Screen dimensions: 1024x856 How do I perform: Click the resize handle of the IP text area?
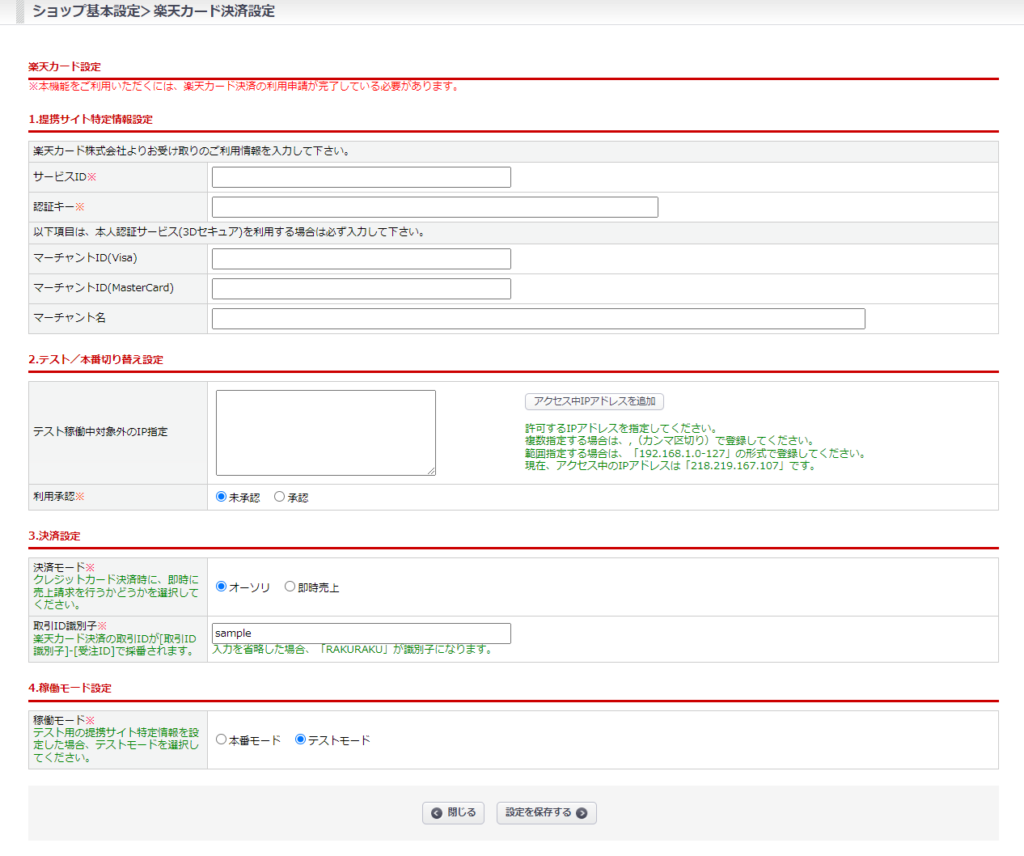pyautogui.click(x=431, y=470)
